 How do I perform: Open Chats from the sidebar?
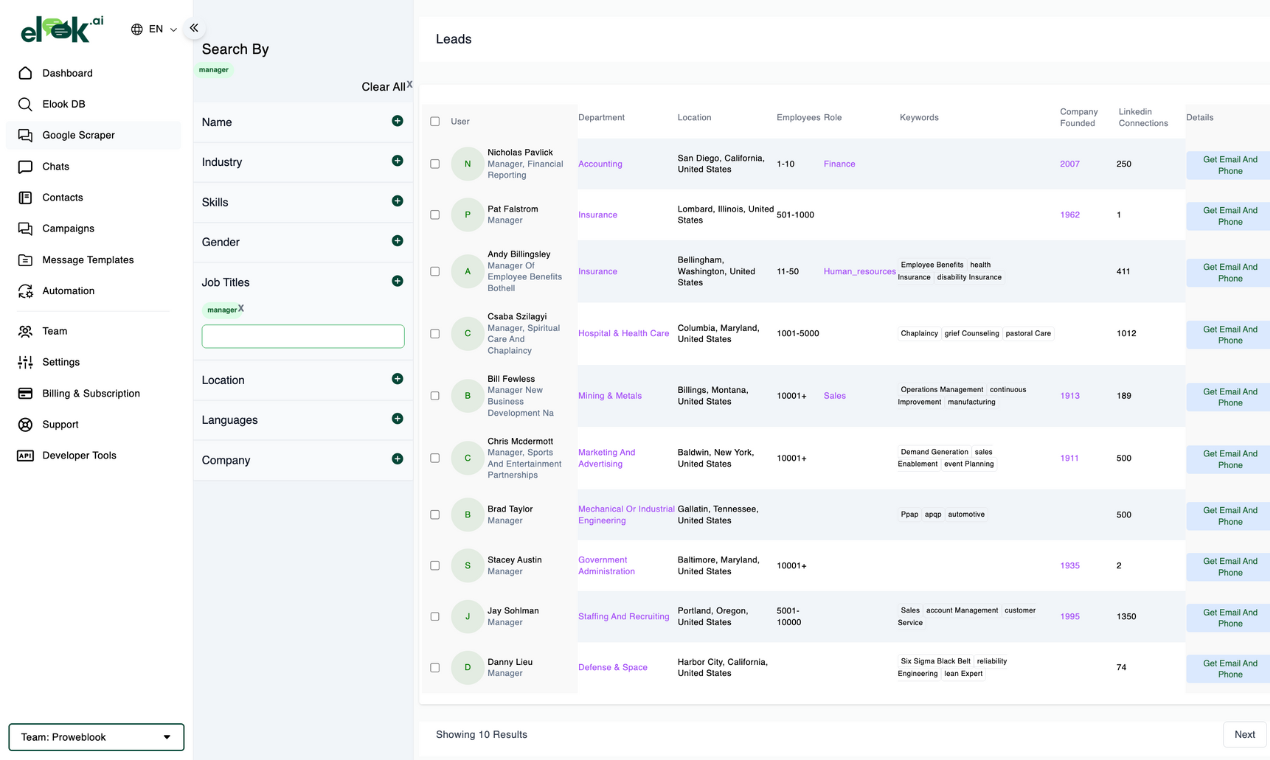(x=55, y=166)
